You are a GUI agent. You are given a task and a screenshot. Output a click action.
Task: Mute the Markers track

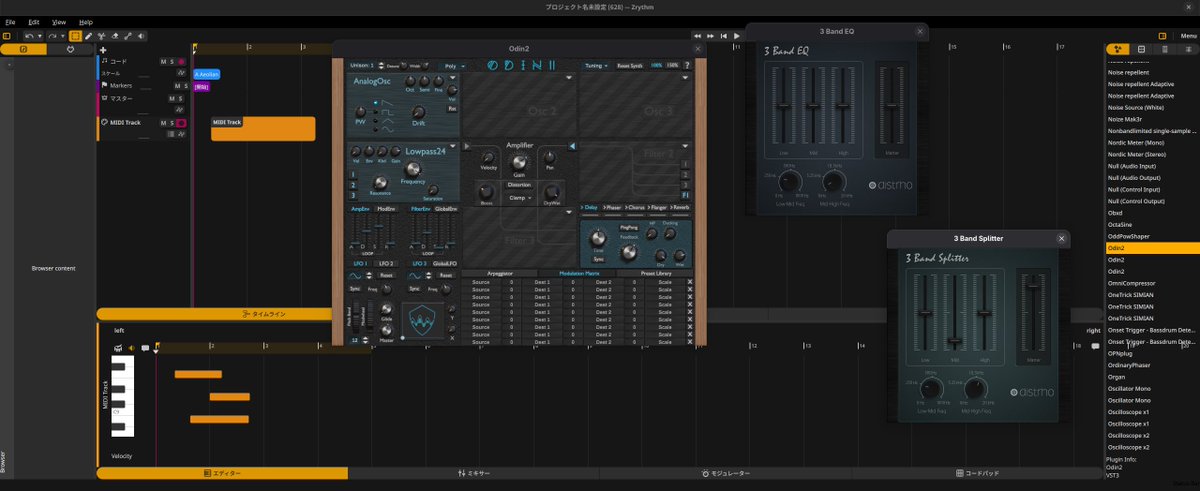pos(177,85)
